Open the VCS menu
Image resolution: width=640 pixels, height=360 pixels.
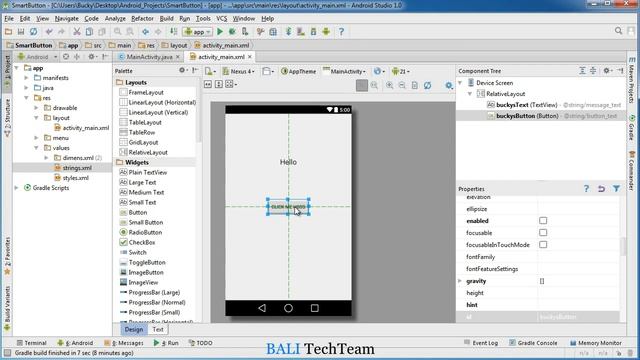[222, 18]
